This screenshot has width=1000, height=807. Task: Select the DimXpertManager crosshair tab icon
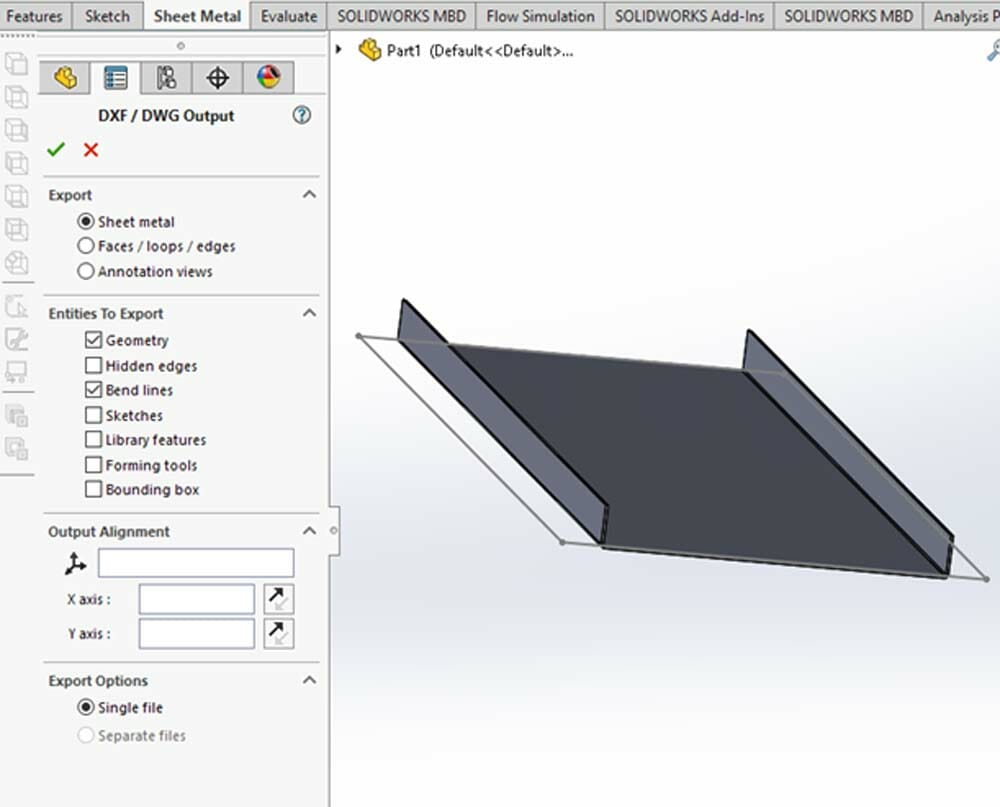217,77
